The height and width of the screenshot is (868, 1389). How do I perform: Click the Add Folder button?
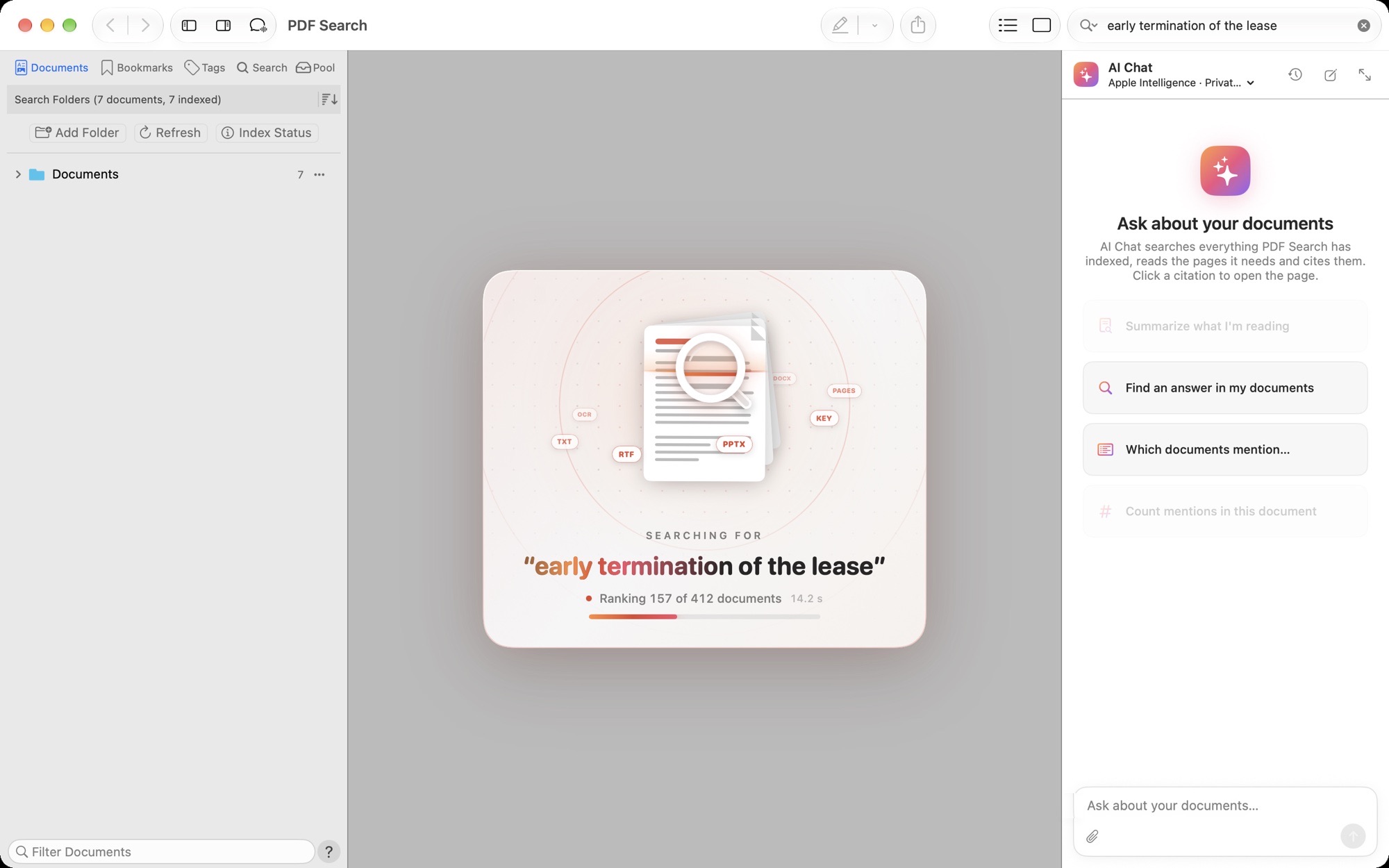(x=77, y=133)
